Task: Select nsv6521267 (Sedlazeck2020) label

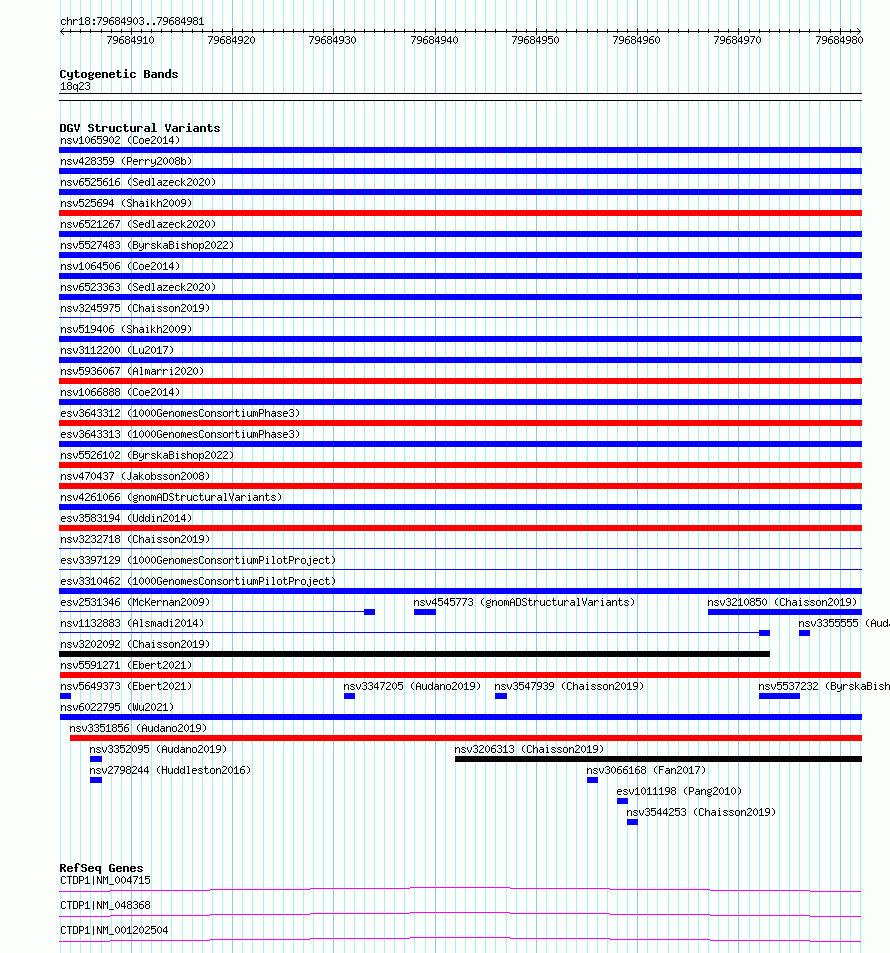Action: (138, 224)
